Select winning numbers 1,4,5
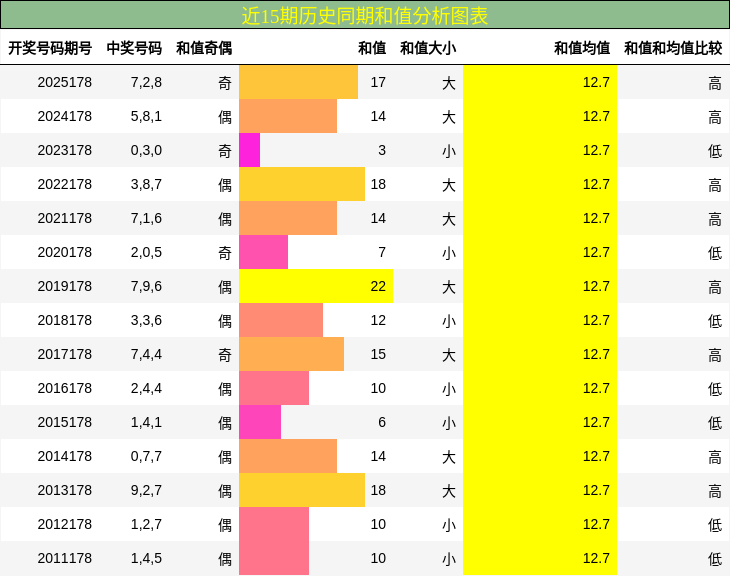Image resolution: width=730 pixels, height=576 pixels. [146, 558]
